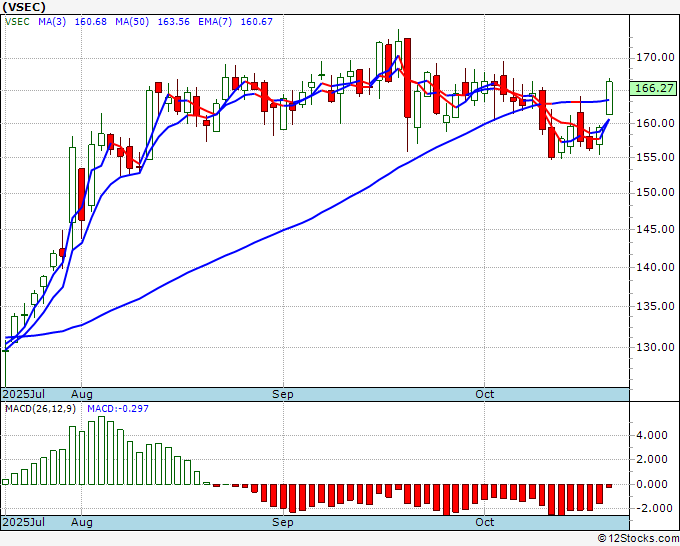Click the Sep label on price chart axis
Image resolution: width=680 pixels, height=546 pixels.
[283, 394]
